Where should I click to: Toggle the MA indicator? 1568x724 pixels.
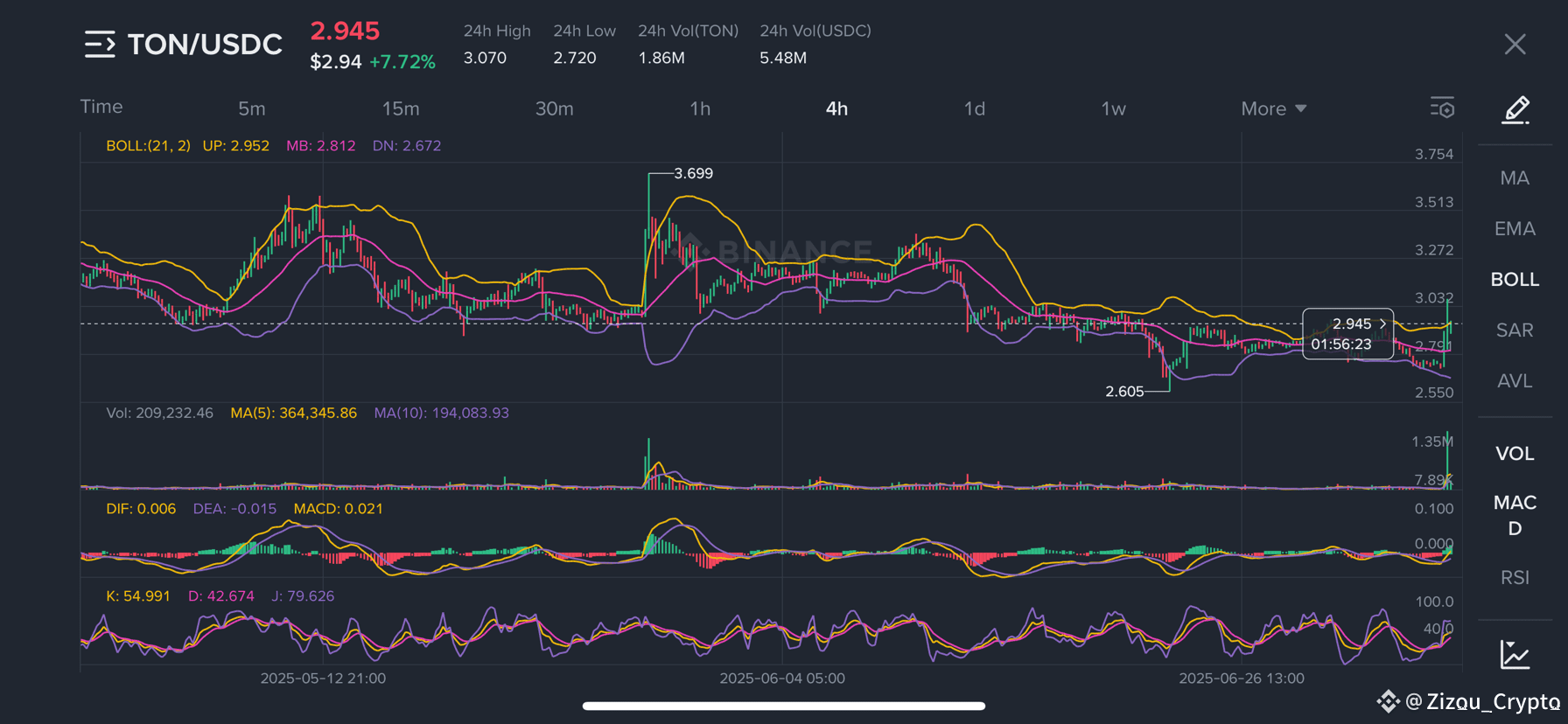pyautogui.click(x=1515, y=178)
